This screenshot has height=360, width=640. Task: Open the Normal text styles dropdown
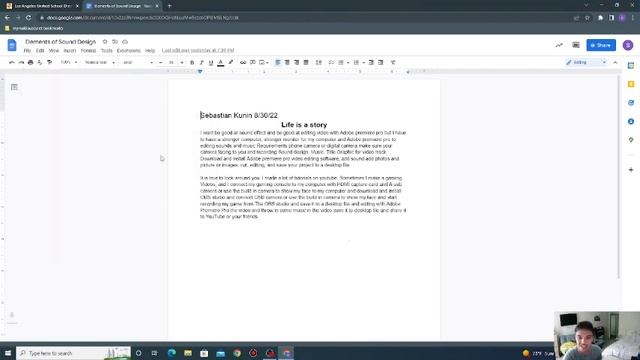coord(100,62)
